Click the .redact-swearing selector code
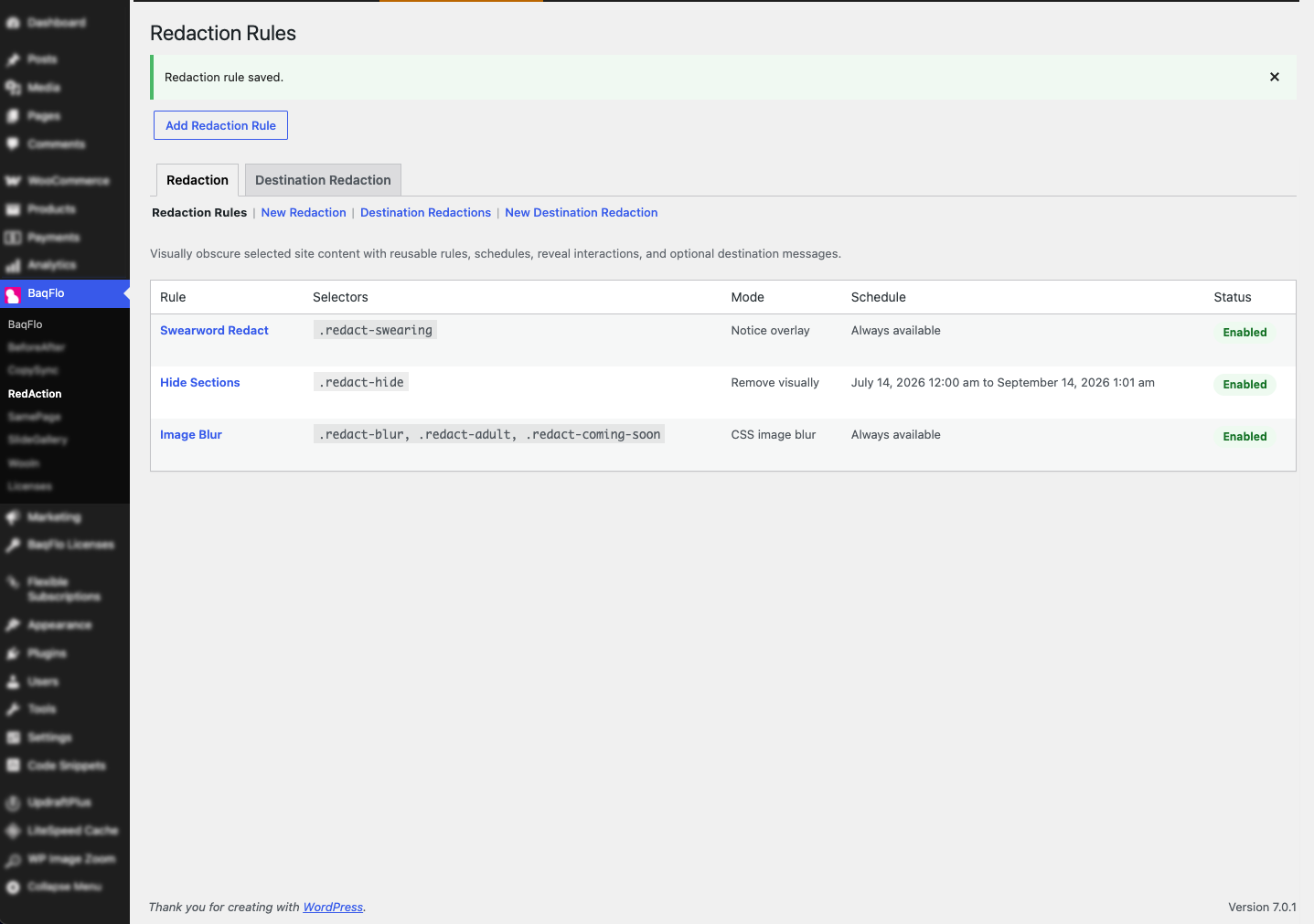 pyautogui.click(x=375, y=330)
